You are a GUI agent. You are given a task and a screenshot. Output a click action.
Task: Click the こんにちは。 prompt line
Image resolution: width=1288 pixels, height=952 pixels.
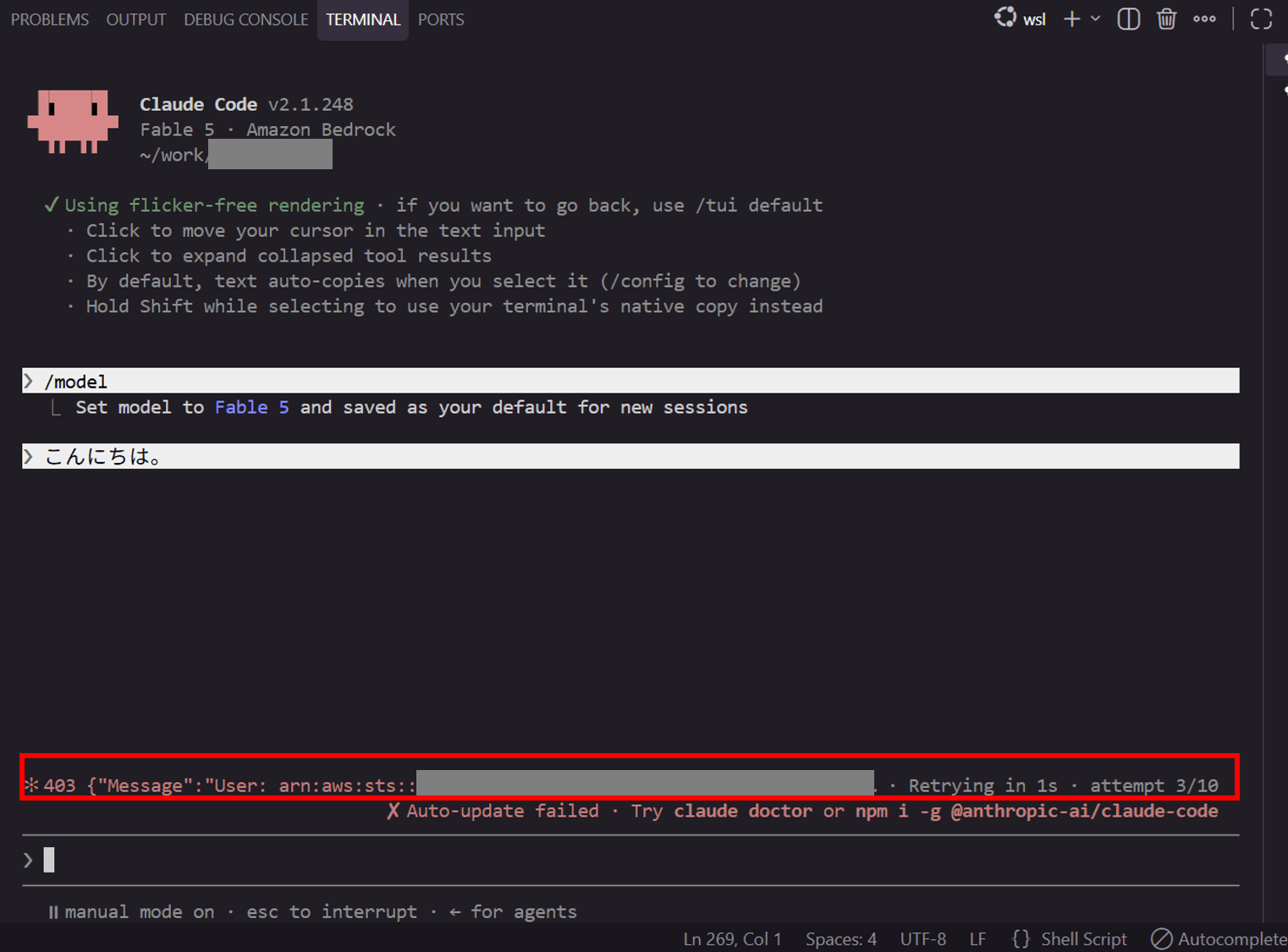coord(630,456)
